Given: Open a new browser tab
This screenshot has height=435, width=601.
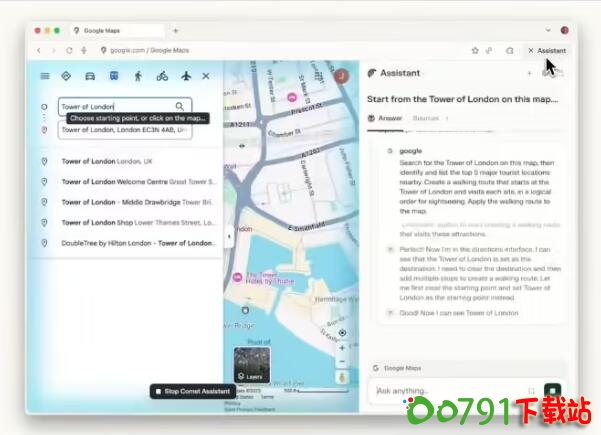Looking at the screenshot, I should [x=176, y=31].
